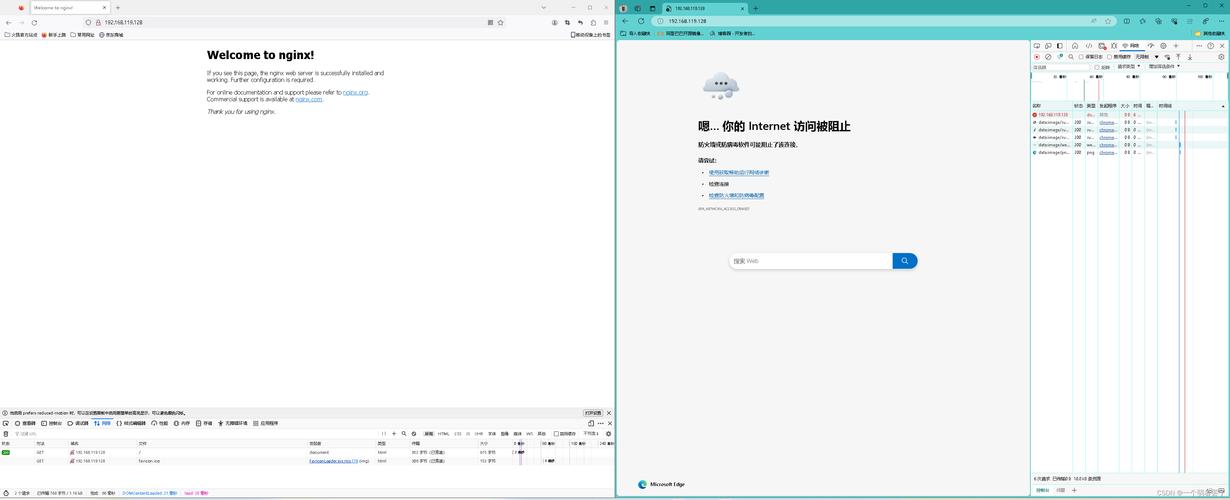Viewport: 1230px width, 500px height.
Task: Switch to the Network tab in Firefox DevTools
Action: coord(103,423)
